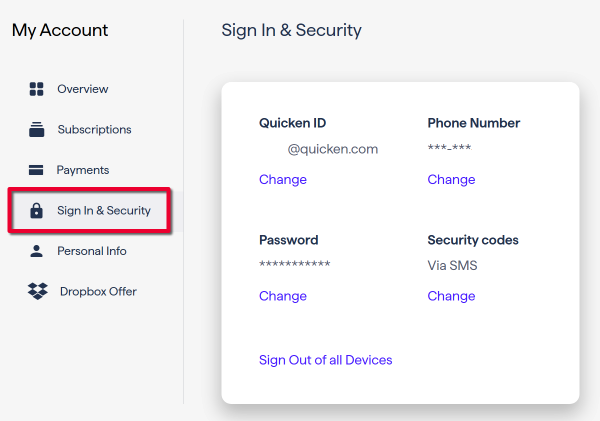This screenshot has height=421, width=600.
Task: View the Dropbox Offer page
Action: pyautogui.click(x=98, y=292)
